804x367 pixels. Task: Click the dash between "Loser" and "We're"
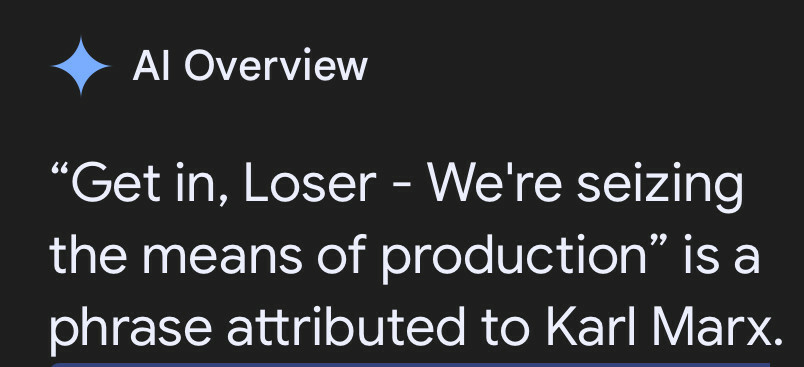(402, 187)
